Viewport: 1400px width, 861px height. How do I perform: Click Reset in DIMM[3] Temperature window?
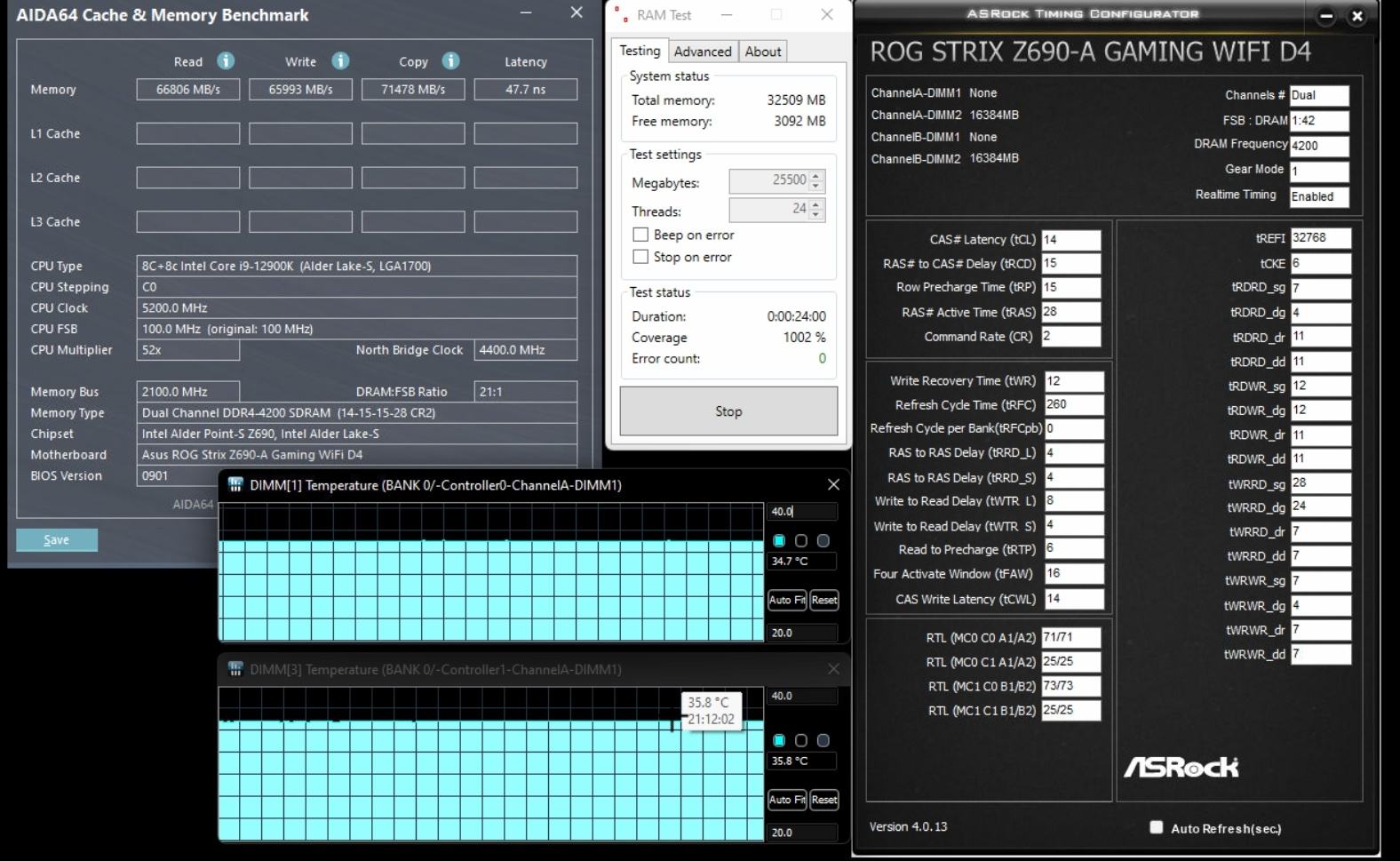(x=823, y=800)
